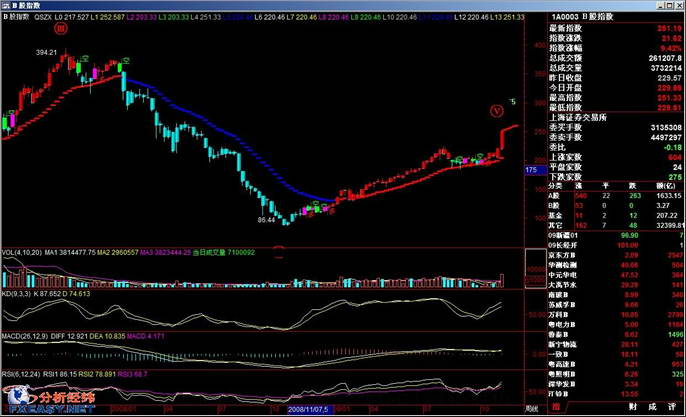Click the circled III wave marker on chart
Viewport: 686px width, 417px height.
coord(61,29)
